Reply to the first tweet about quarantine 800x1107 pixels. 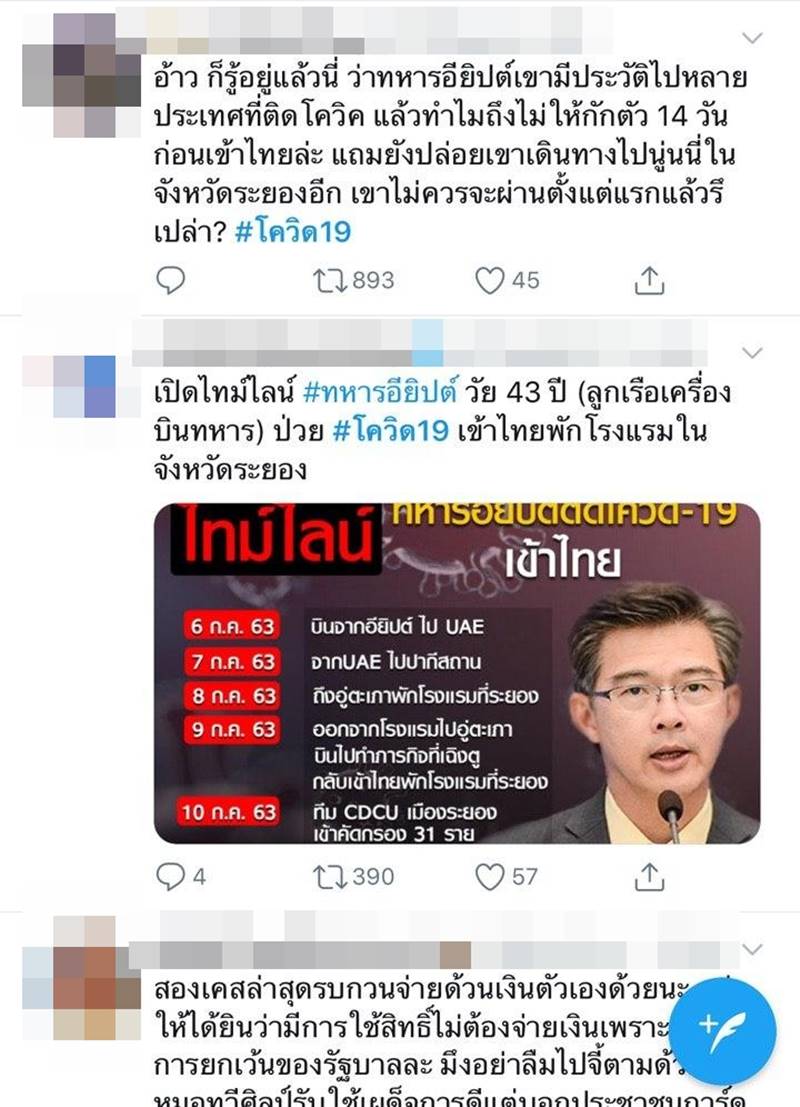coord(170,281)
